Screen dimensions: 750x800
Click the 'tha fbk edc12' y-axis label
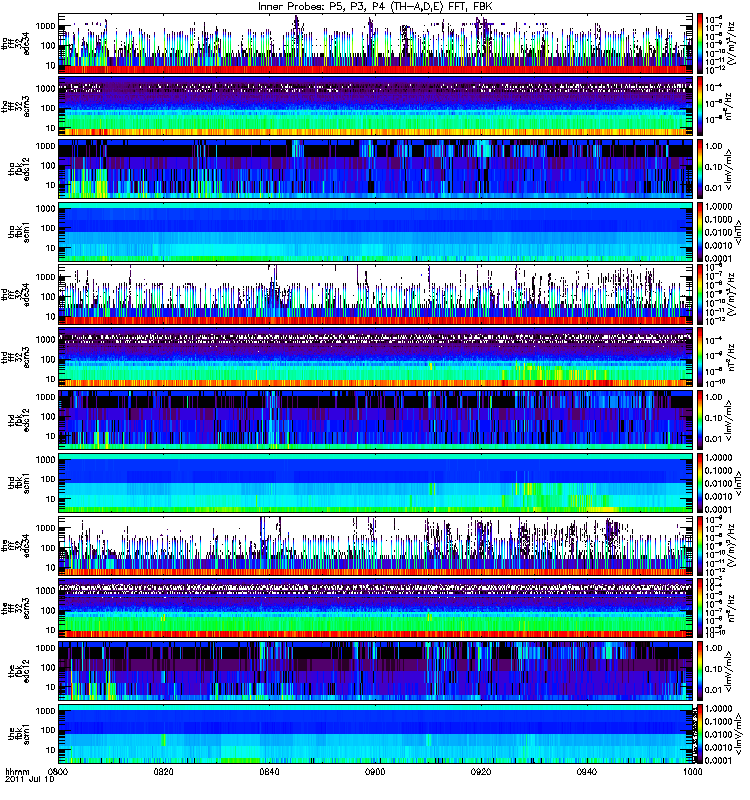click(x=19, y=169)
